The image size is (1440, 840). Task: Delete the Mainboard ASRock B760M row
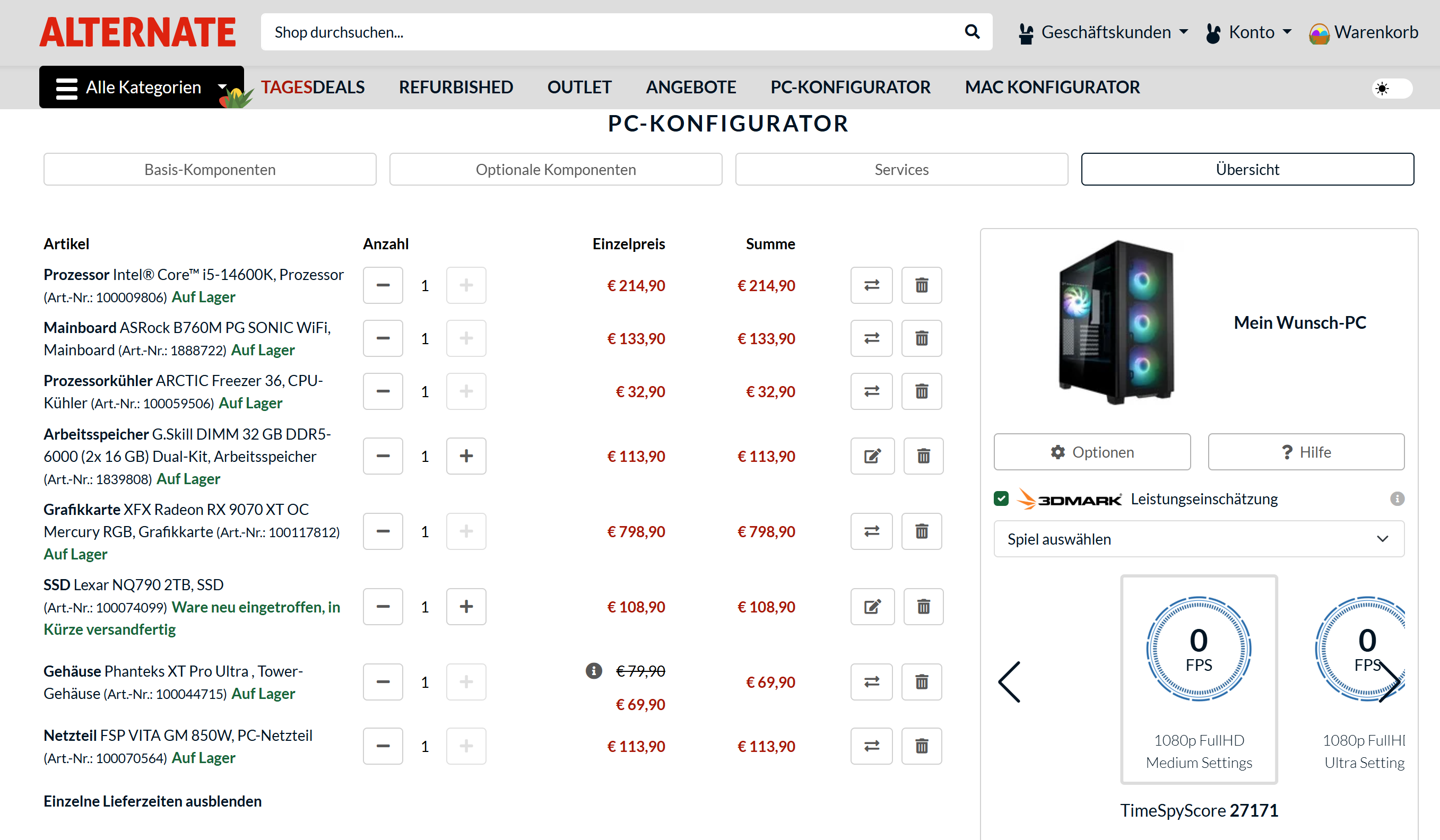(x=921, y=339)
